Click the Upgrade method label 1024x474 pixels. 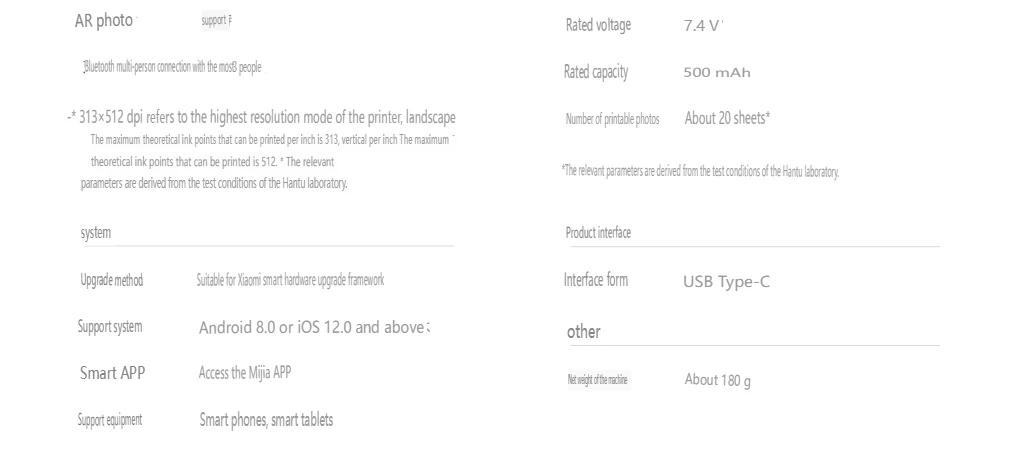coord(111,280)
